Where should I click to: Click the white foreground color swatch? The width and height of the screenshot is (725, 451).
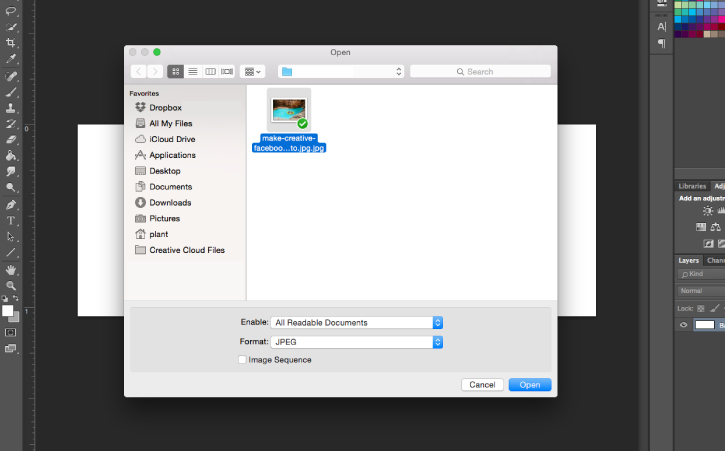(7, 311)
